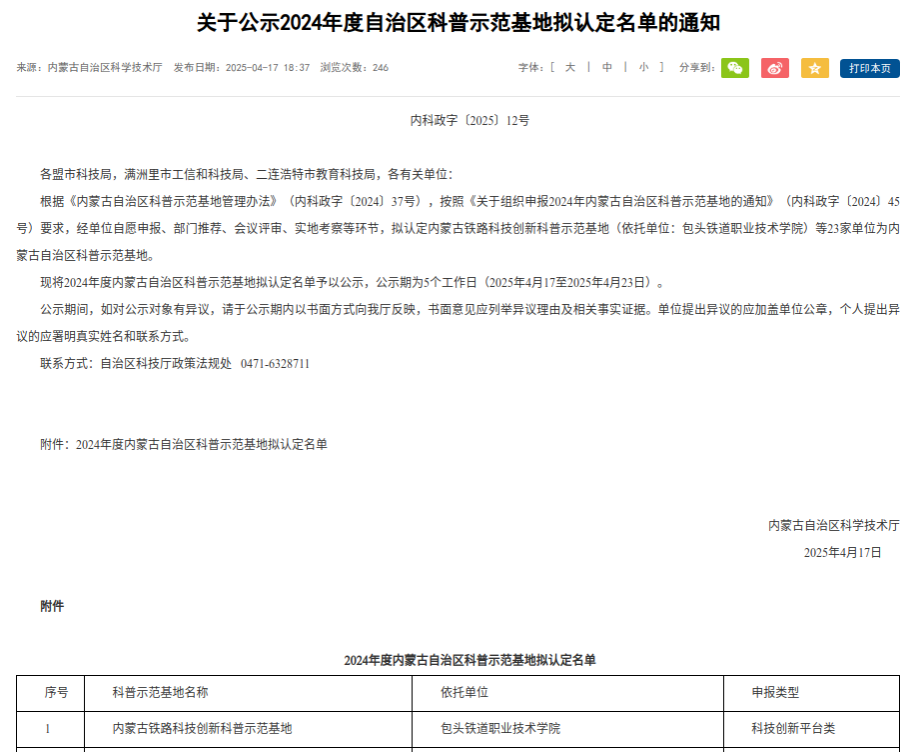This screenshot has width=912, height=752.
Task: Add page to favorites star icon
Action: pyautogui.click(x=815, y=68)
